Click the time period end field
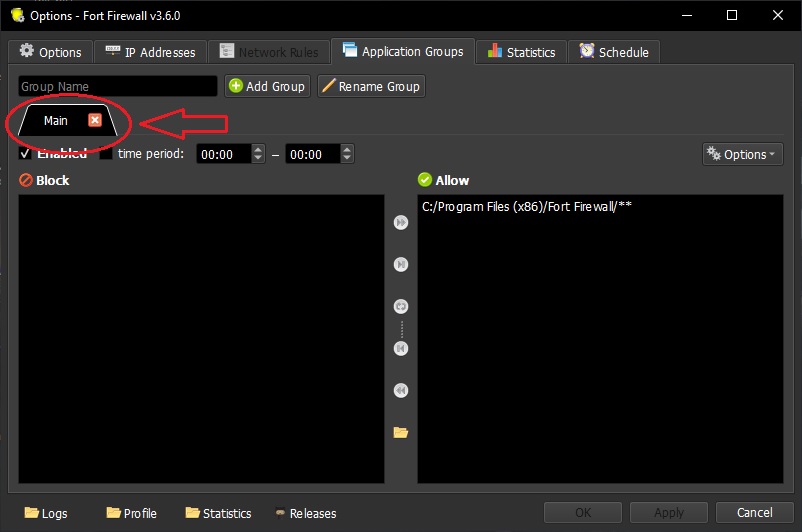This screenshot has width=802, height=532. pos(313,154)
